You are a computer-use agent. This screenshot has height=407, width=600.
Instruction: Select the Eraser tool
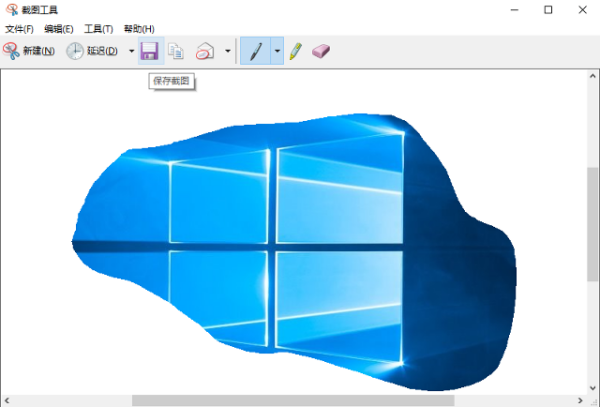click(321, 51)
